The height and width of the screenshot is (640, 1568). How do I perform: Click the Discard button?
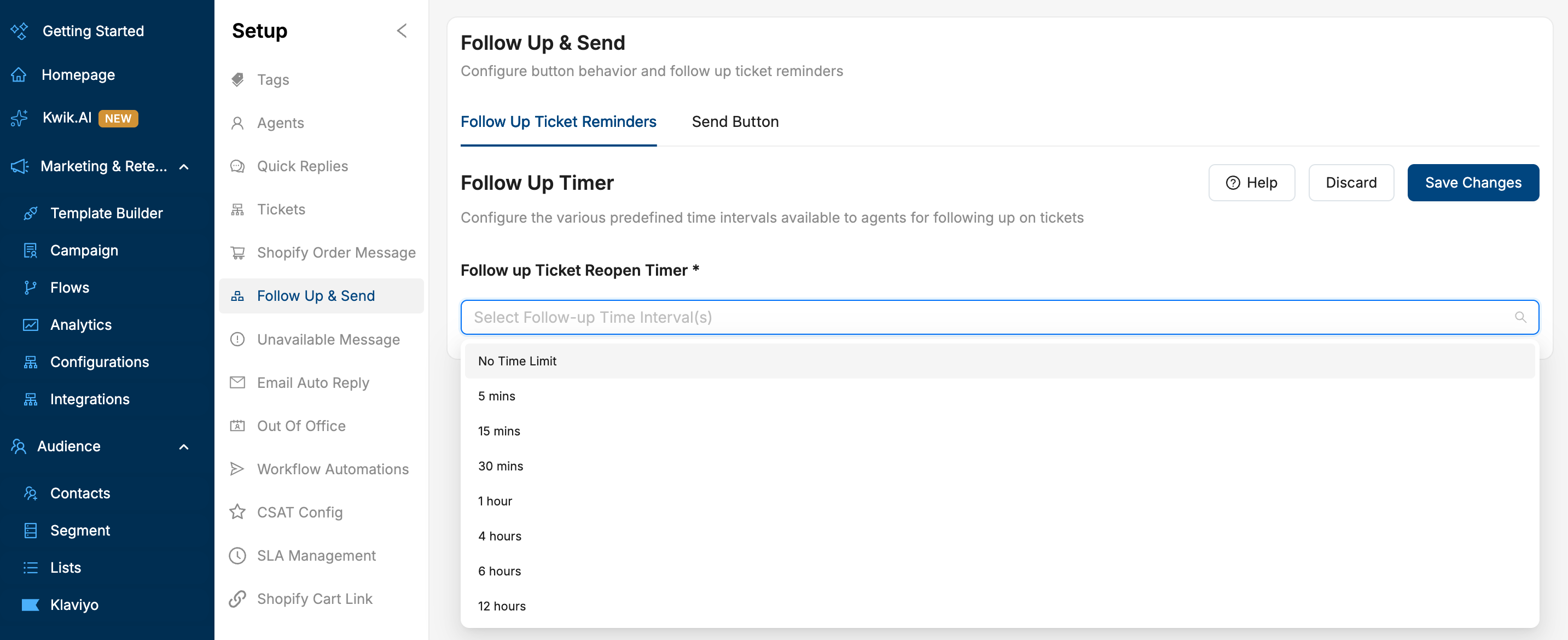click(x=1351, y=183)
